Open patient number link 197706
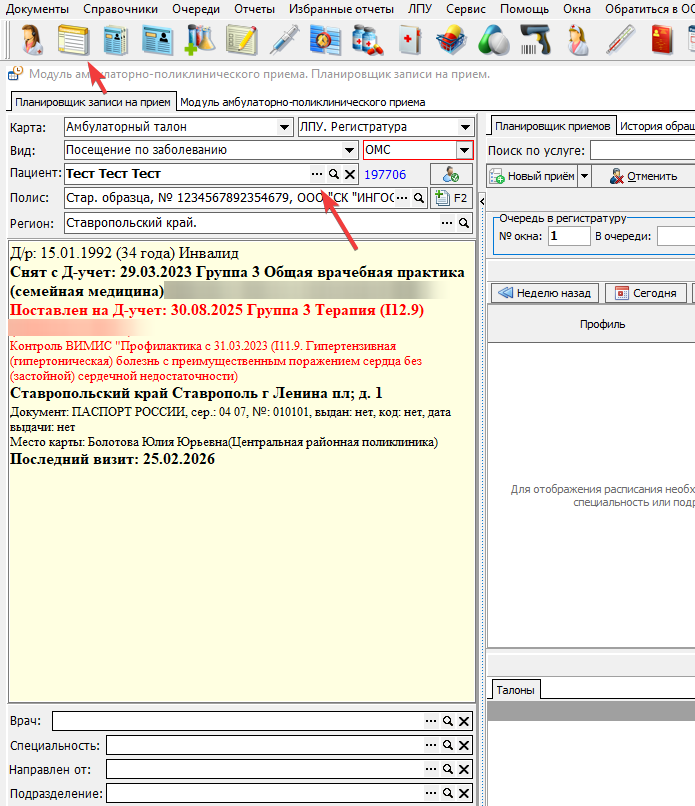Viewport: 695px width, 806px height. [x=385, y=175]
